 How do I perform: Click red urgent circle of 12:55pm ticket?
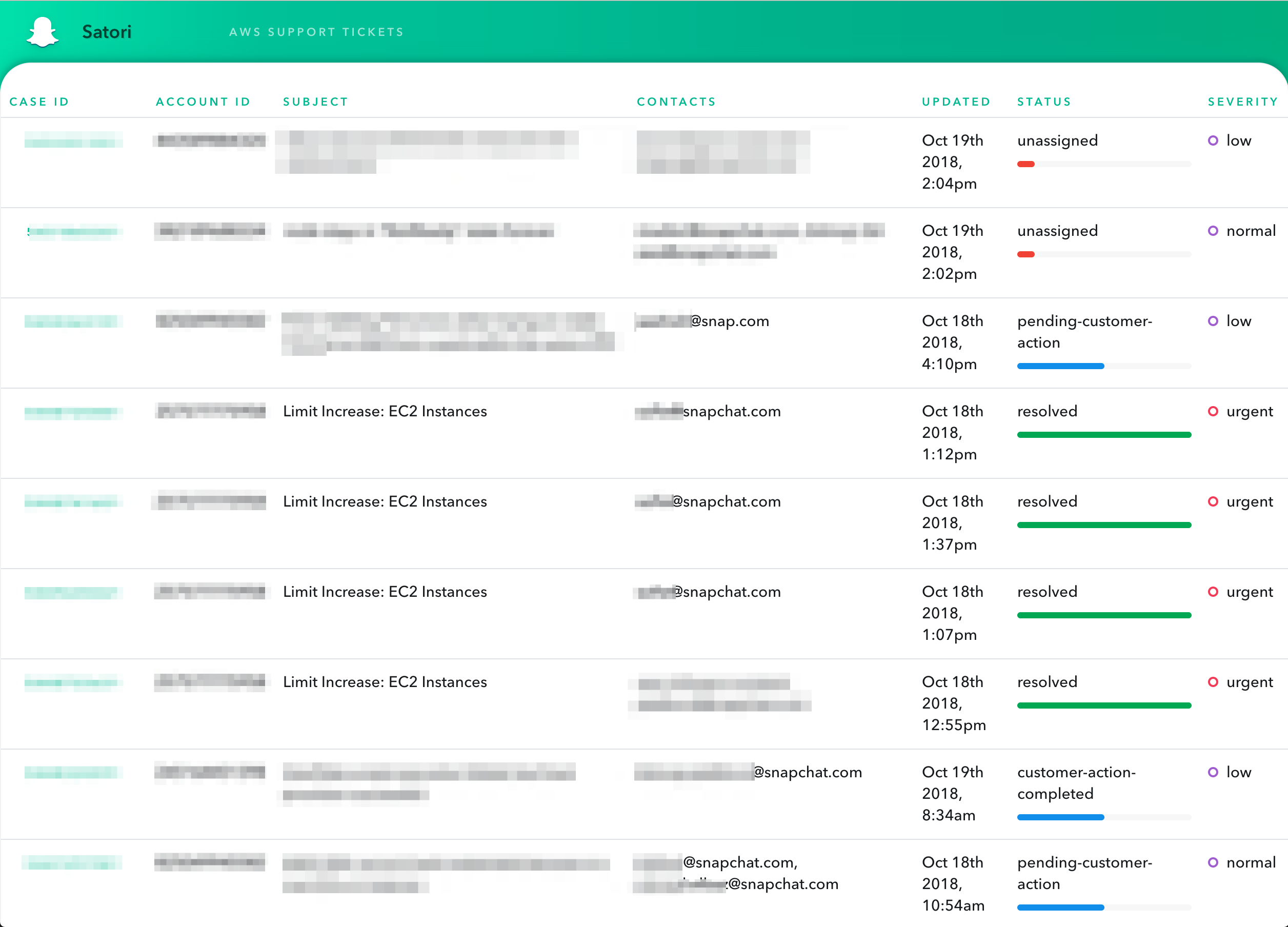pos(1213,681)
